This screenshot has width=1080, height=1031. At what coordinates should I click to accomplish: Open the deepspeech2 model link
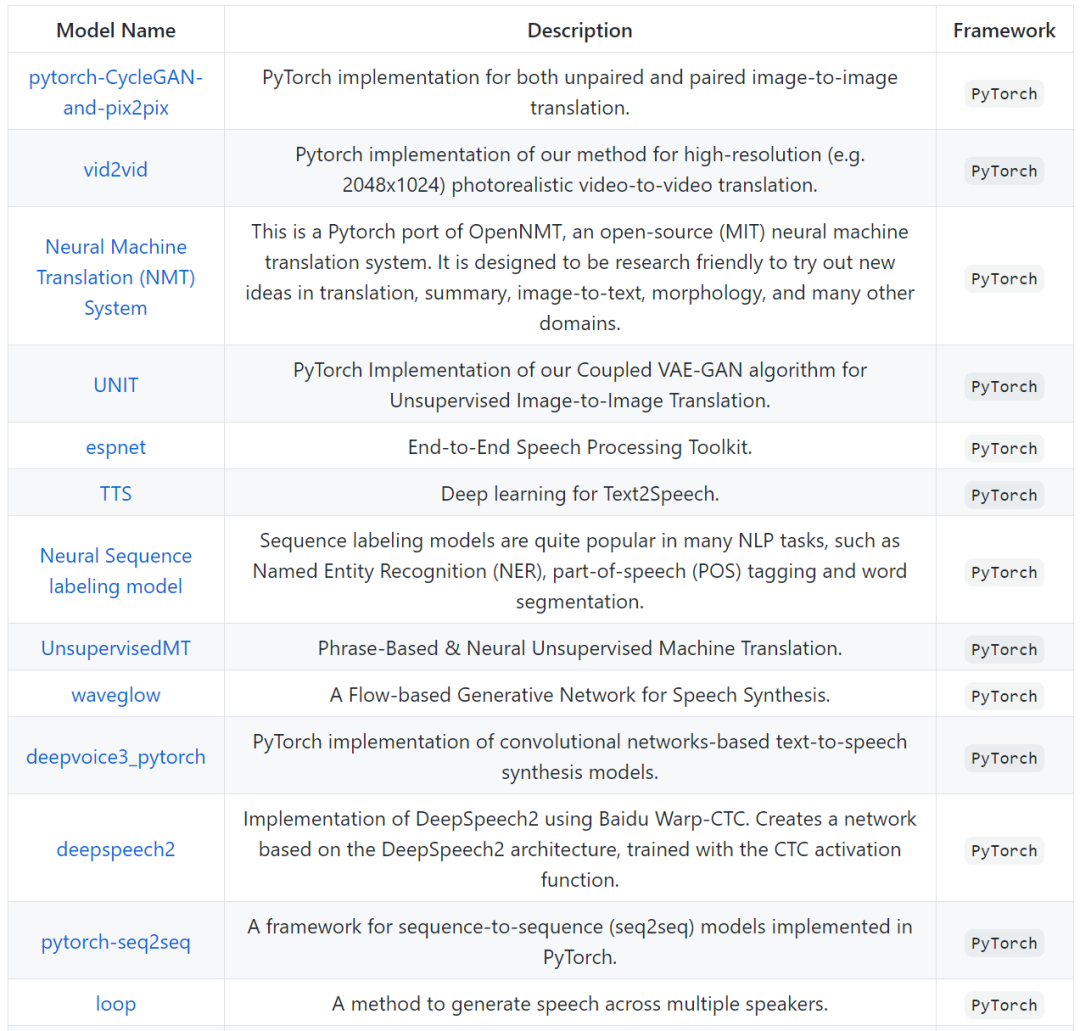(116, 849)
